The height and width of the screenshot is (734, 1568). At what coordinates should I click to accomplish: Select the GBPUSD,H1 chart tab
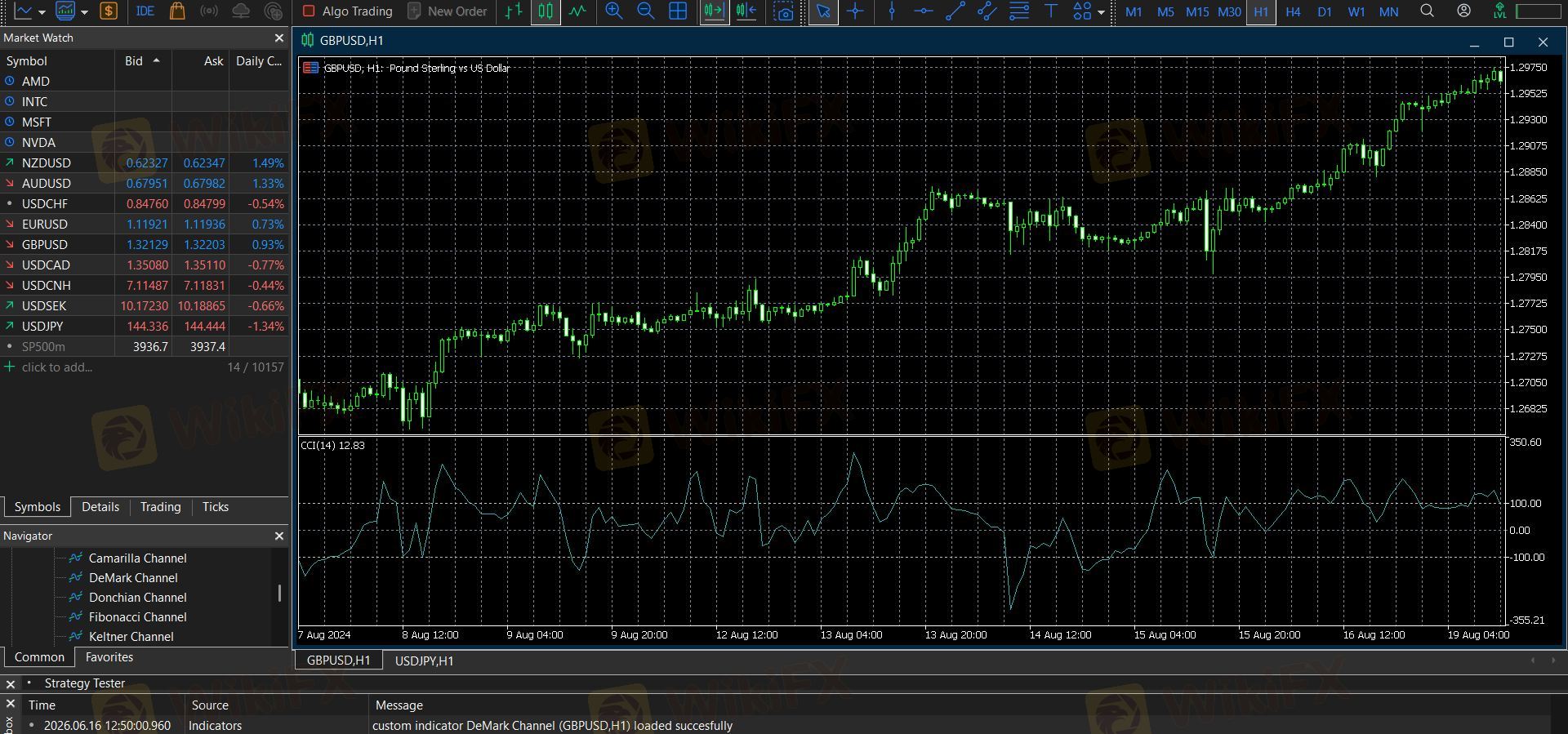coord(338,661)
